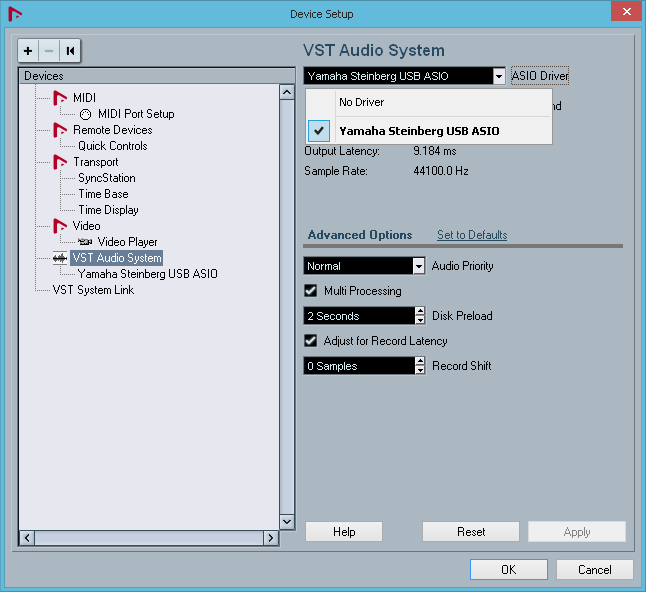Click the Video red icon
The width and height of the screenshot is (646, 592).
coord(60,226)
